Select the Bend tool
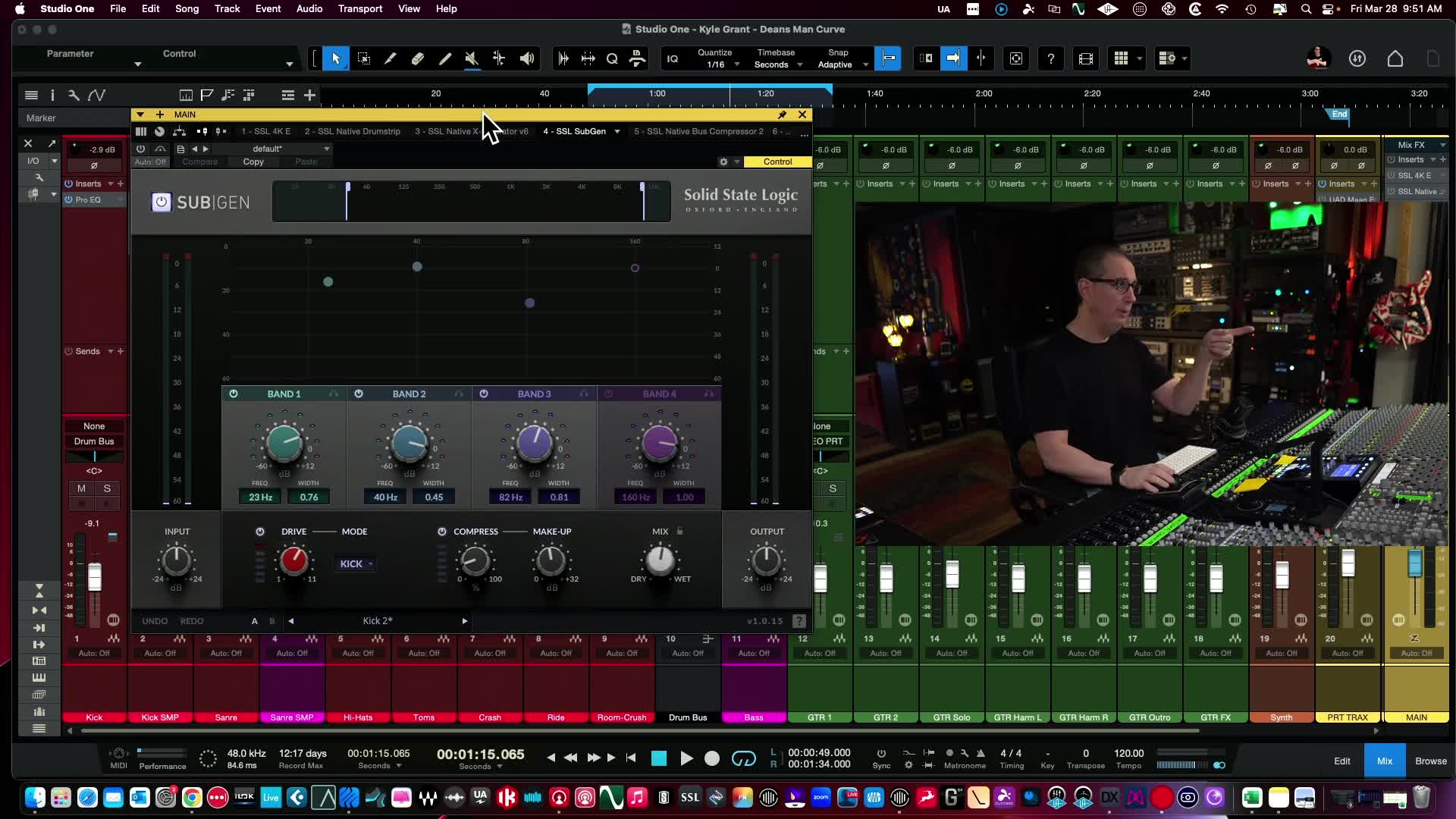Screen dimensions: 1456x819 (499, 58)
